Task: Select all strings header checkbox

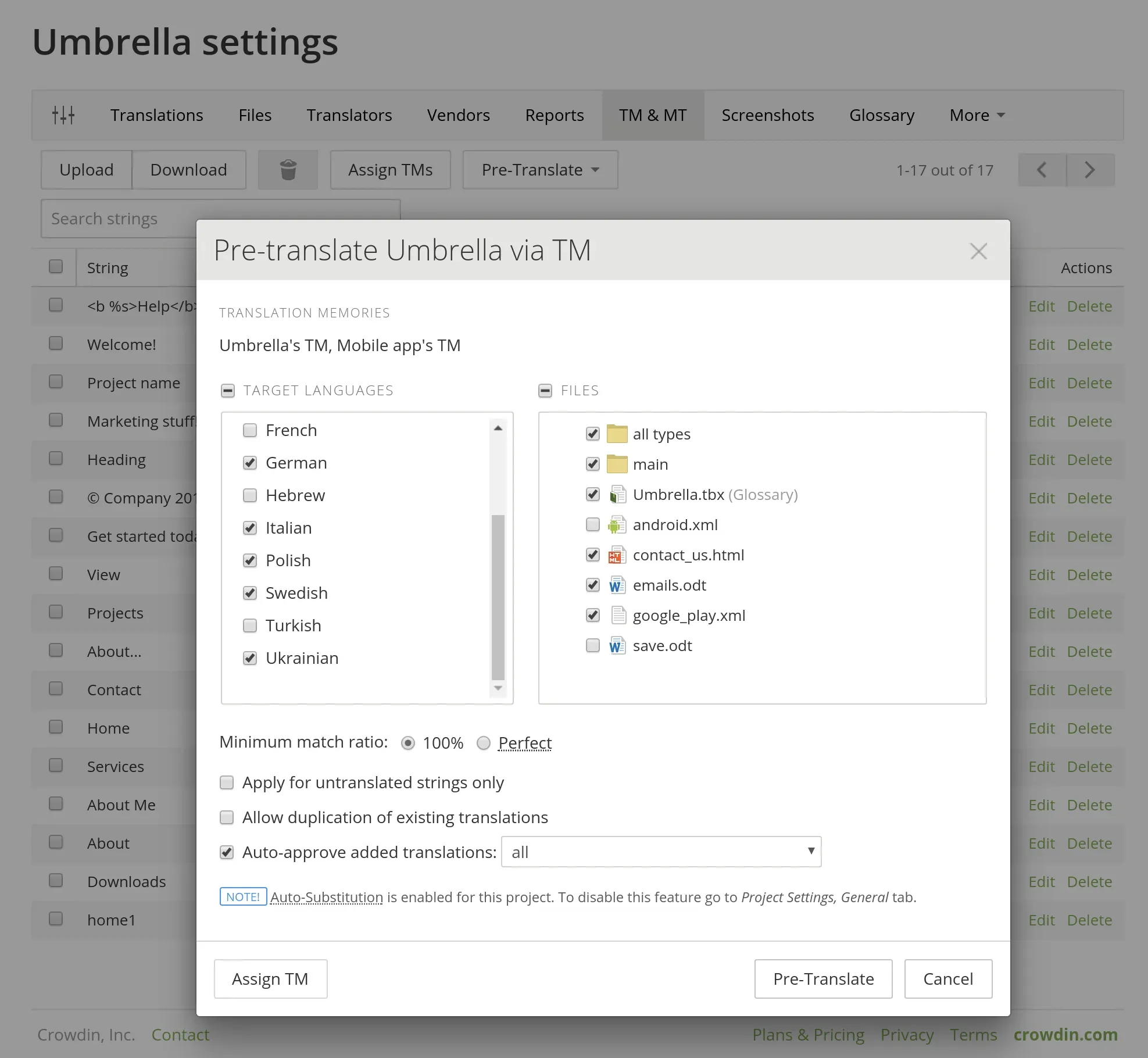Action: tap(56, 266)
